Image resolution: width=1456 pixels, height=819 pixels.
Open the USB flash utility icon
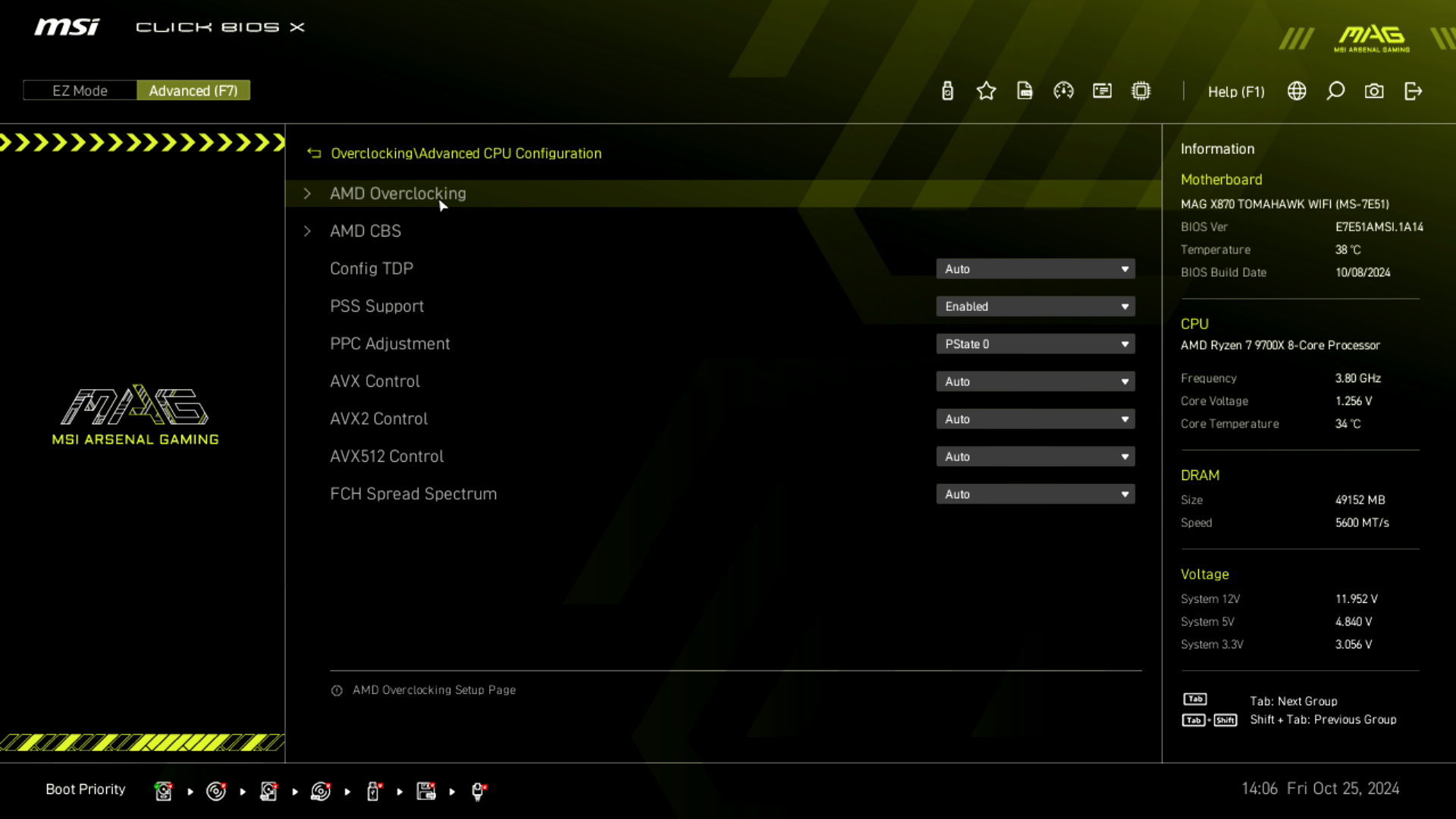[x=947, y=91]
